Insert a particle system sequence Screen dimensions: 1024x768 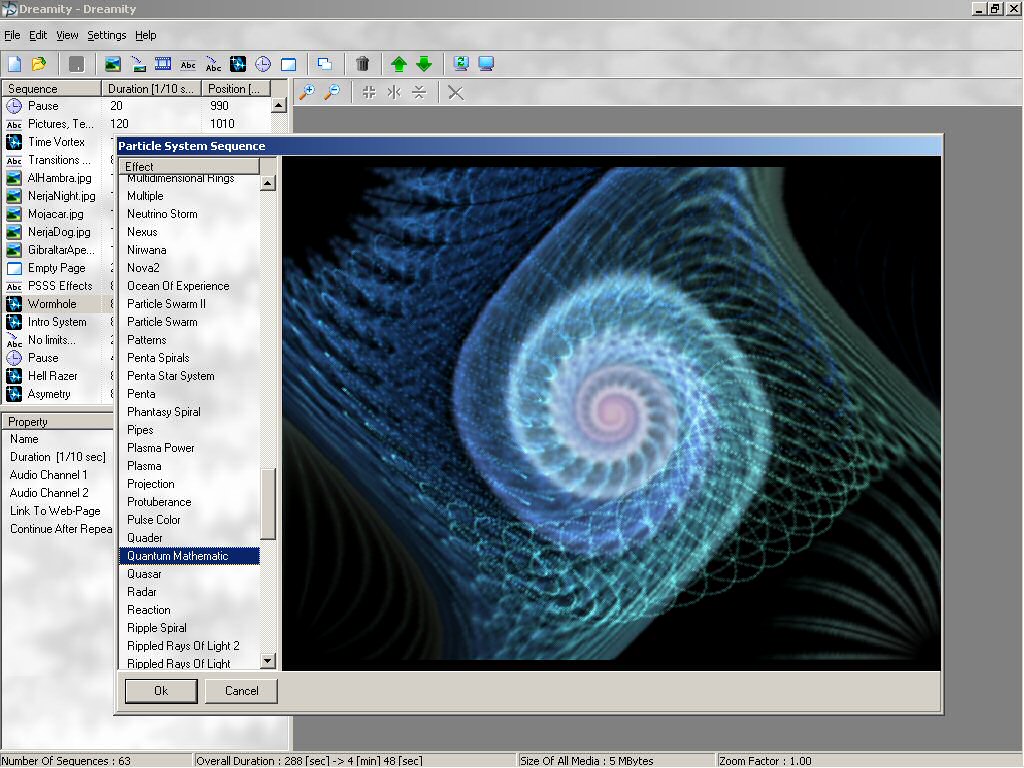click(237, 63)
